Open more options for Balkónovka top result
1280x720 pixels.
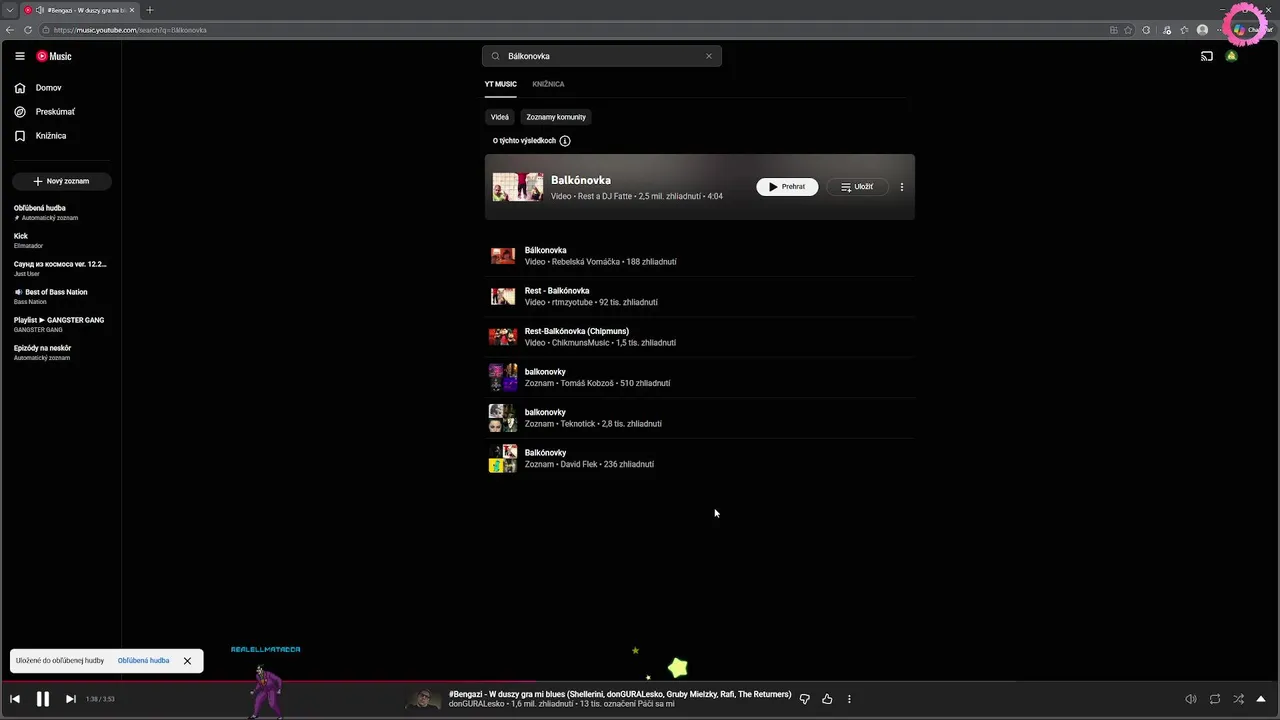pos(902,187)
